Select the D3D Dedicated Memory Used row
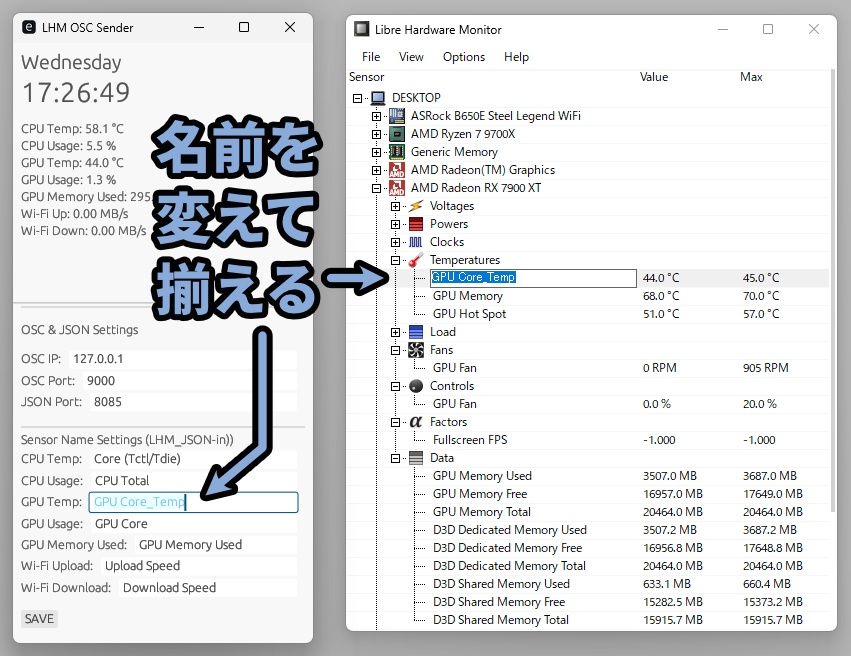The width and height of the screenshot is (851, 656). pos(588,530)
